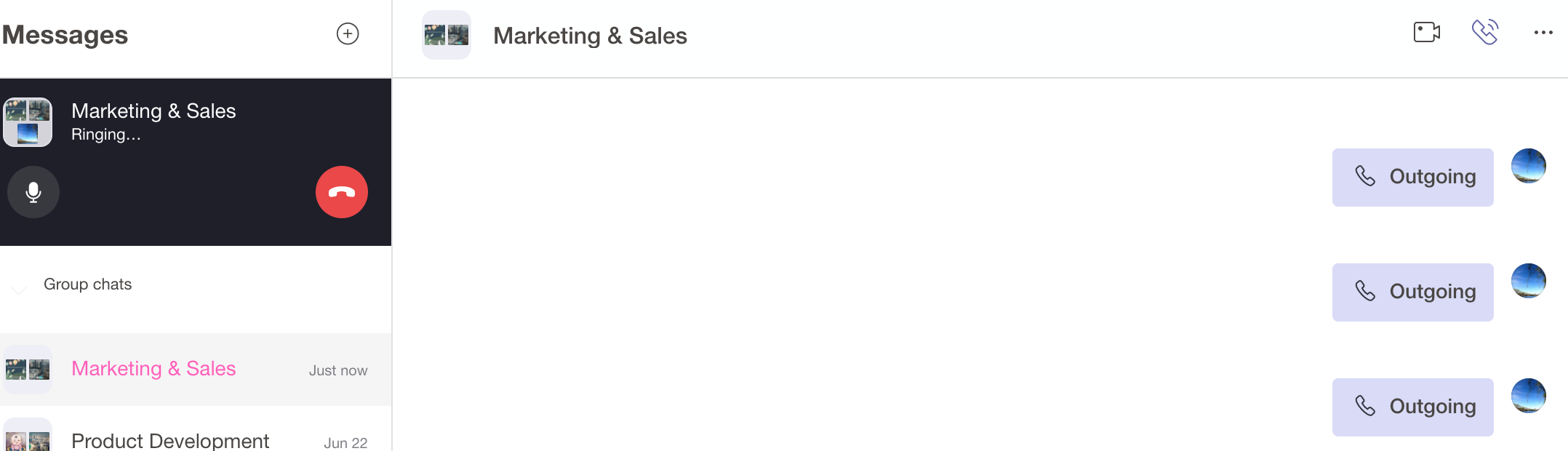End the ringing call with red hang-up button
The image size is (1568, 451).
click(x=342, y=192)
